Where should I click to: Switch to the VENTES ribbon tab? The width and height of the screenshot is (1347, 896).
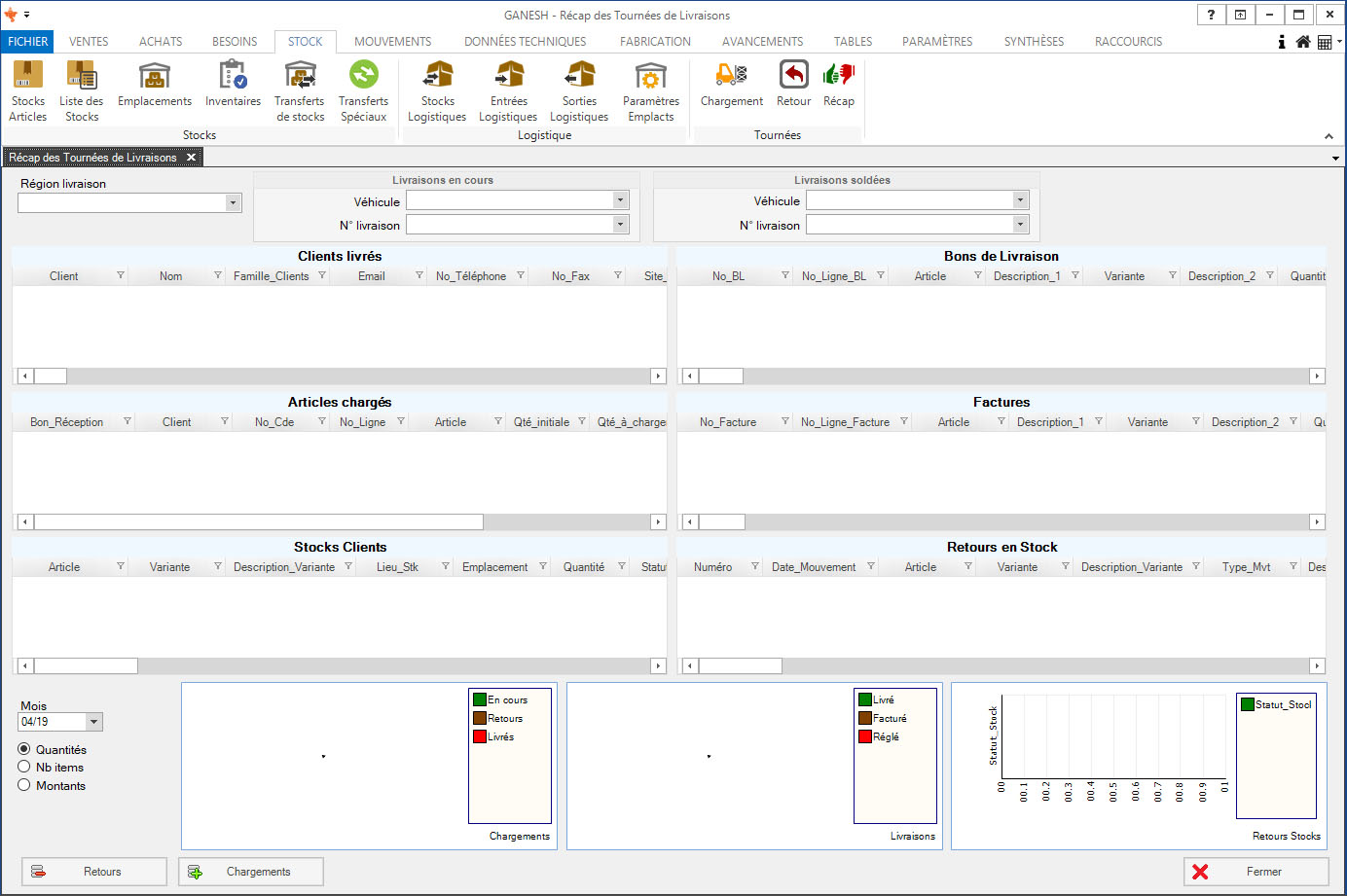[89, 42]
